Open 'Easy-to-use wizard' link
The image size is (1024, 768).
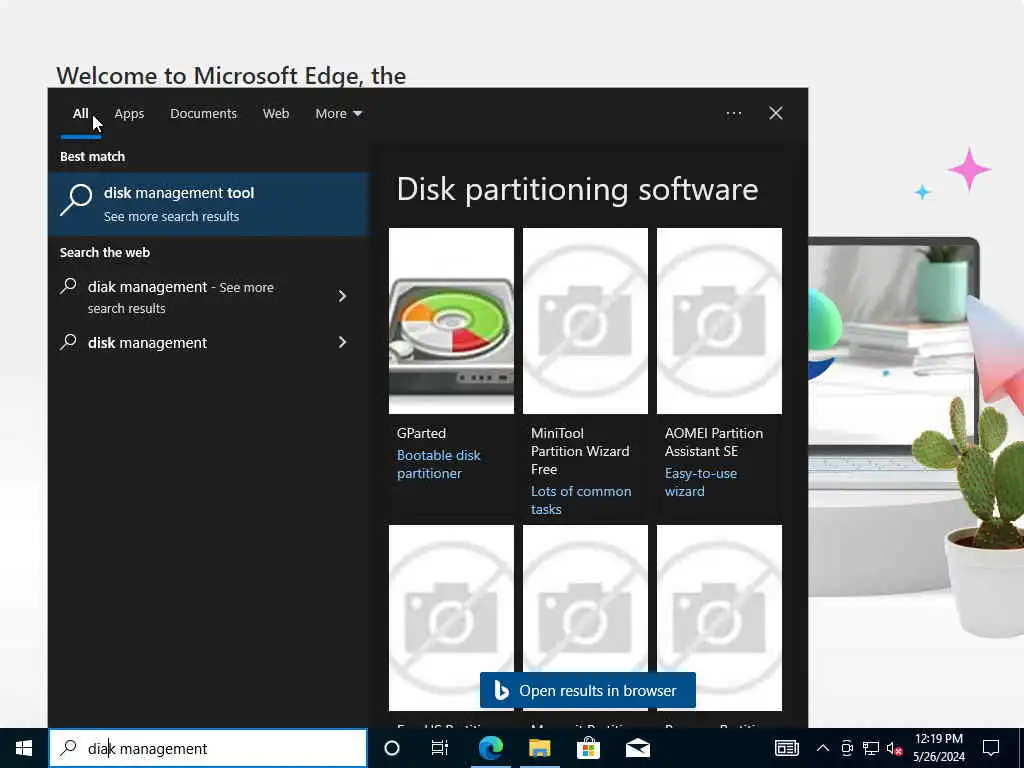pyautogui.click(x=700, y=482)
